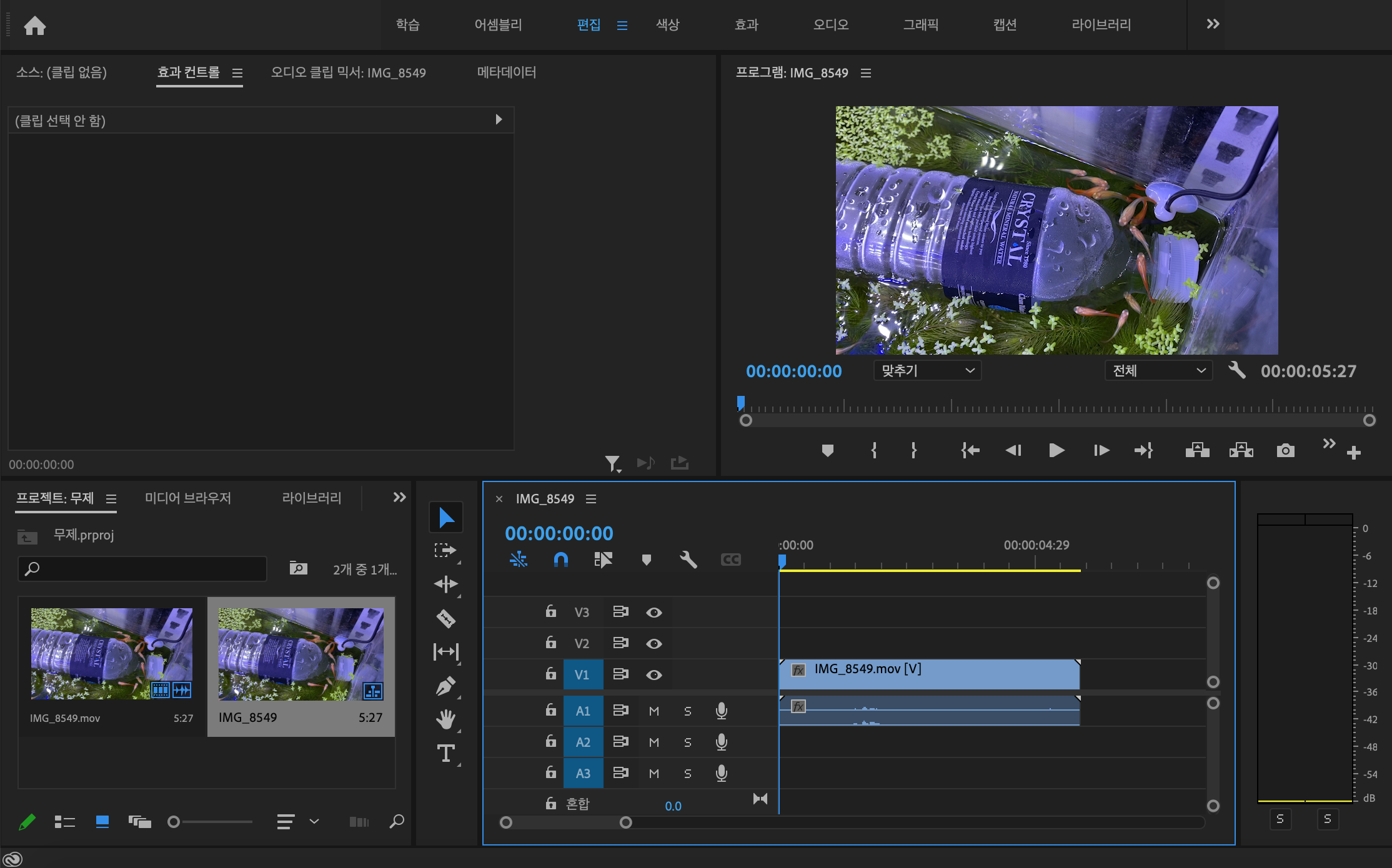Expand sort icons dropdown in Project panel
1392x868 pixels.
[314, 822]
